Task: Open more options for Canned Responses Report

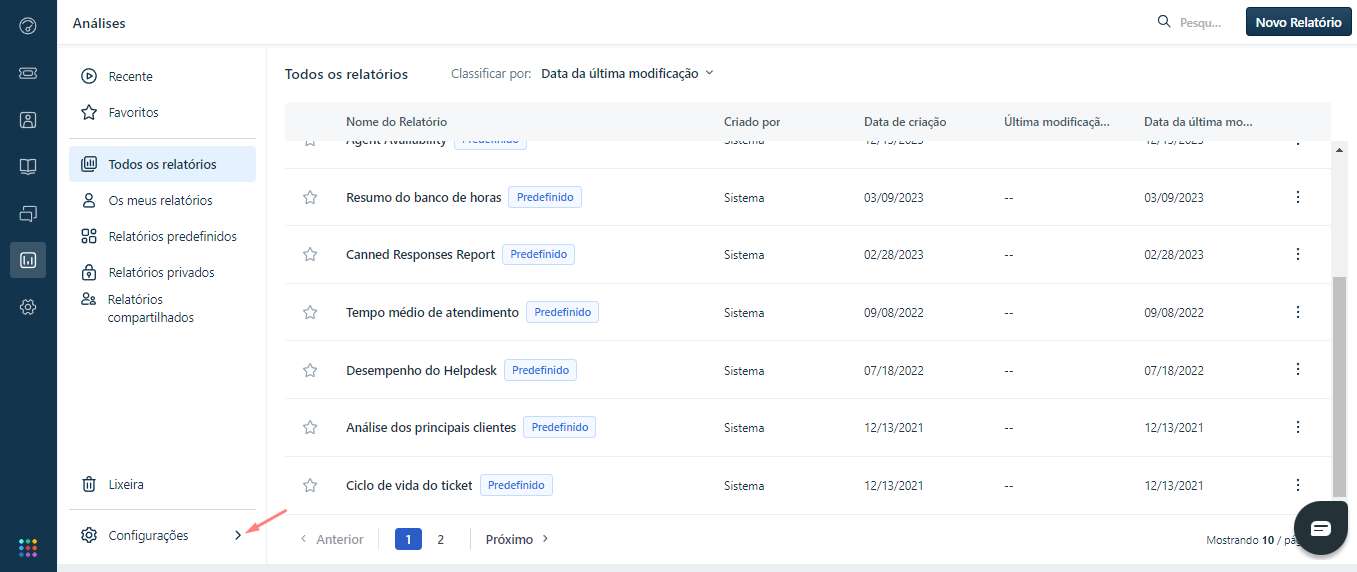Action: [x=1298, y=254]
